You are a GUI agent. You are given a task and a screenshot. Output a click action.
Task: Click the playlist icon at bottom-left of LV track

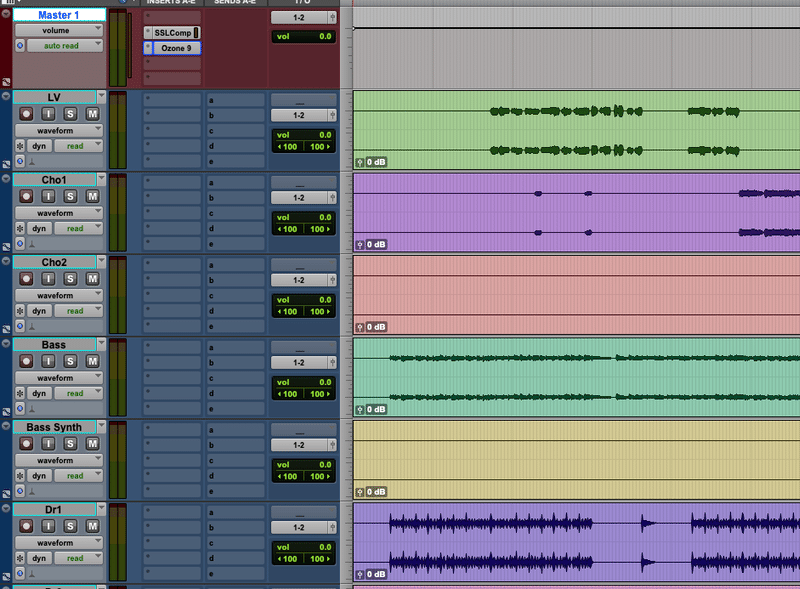pyautogui.click(x=6, y=164)
